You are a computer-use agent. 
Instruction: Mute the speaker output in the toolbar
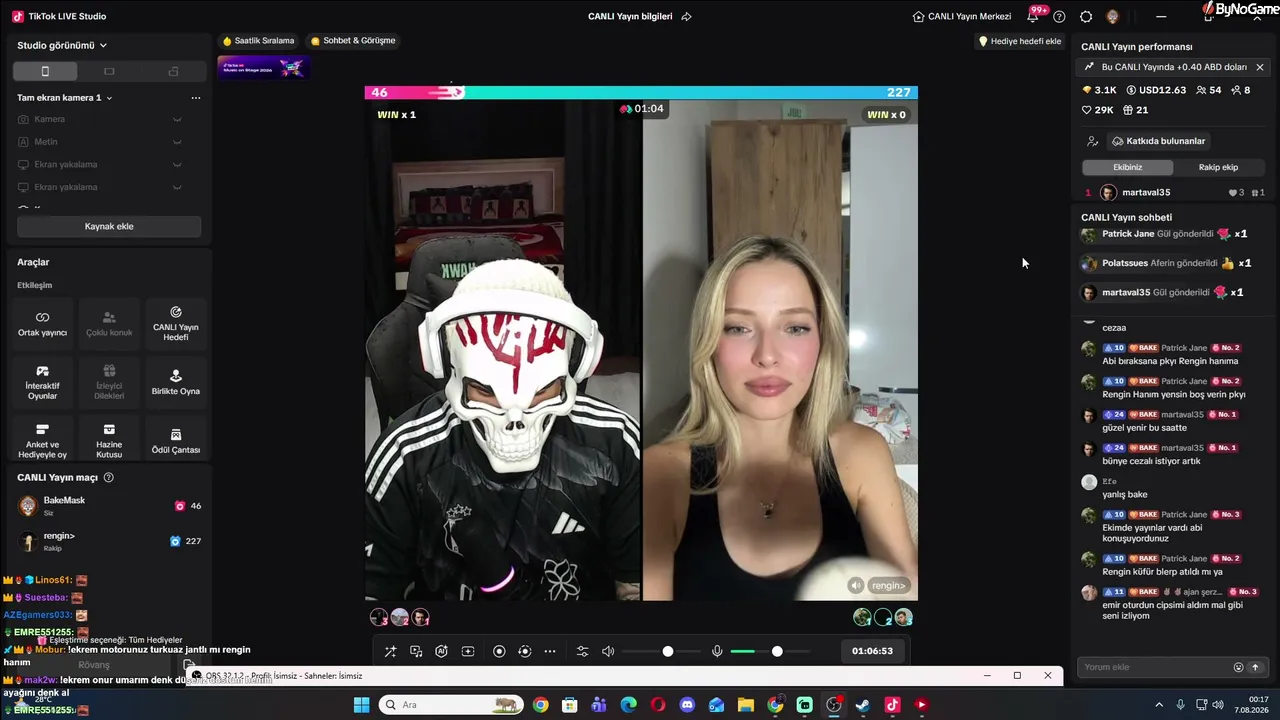(608, 651)
